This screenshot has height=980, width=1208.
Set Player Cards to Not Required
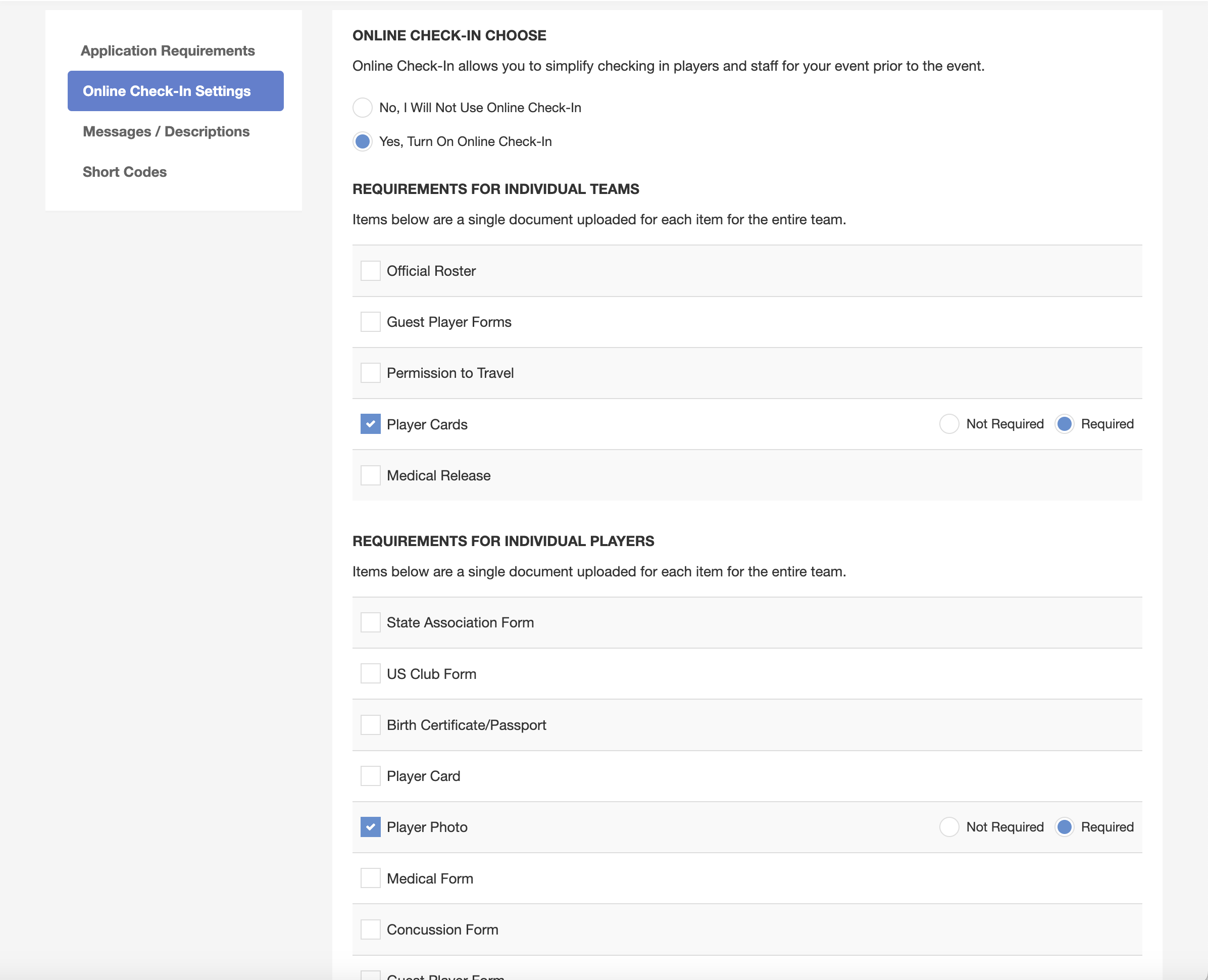click(949, 424)
